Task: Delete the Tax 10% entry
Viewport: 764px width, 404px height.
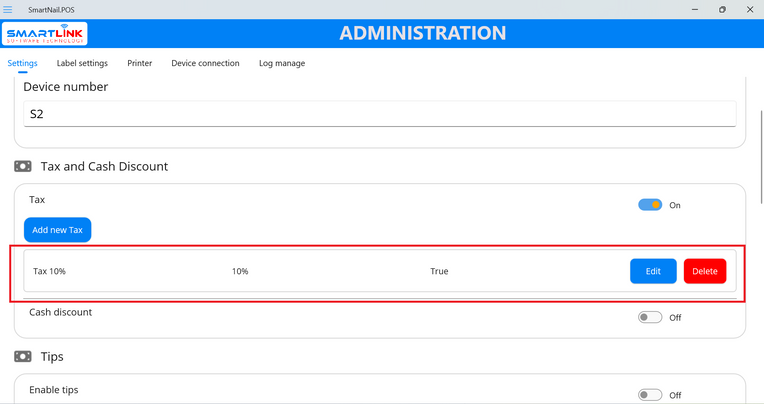Action: 705,271
